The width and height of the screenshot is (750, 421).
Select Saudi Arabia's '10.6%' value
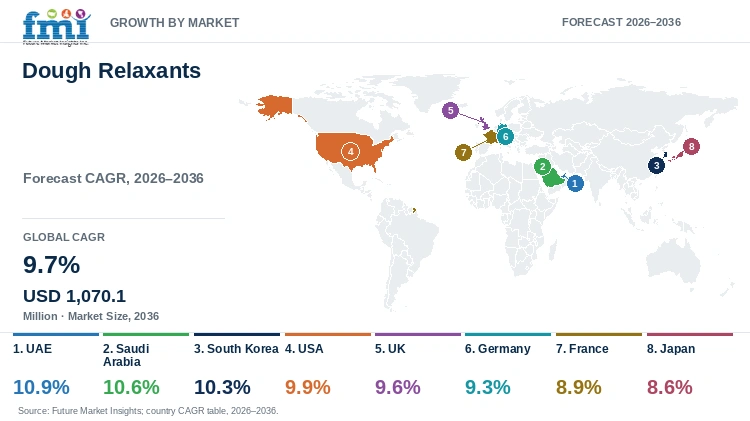click(131, 387)
